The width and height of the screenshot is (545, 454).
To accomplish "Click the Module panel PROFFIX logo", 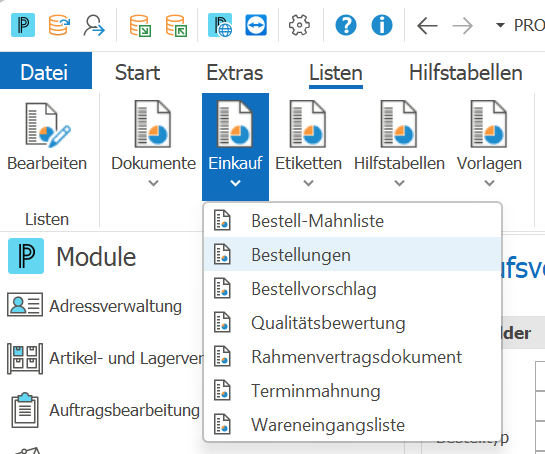I will point(26,256).
